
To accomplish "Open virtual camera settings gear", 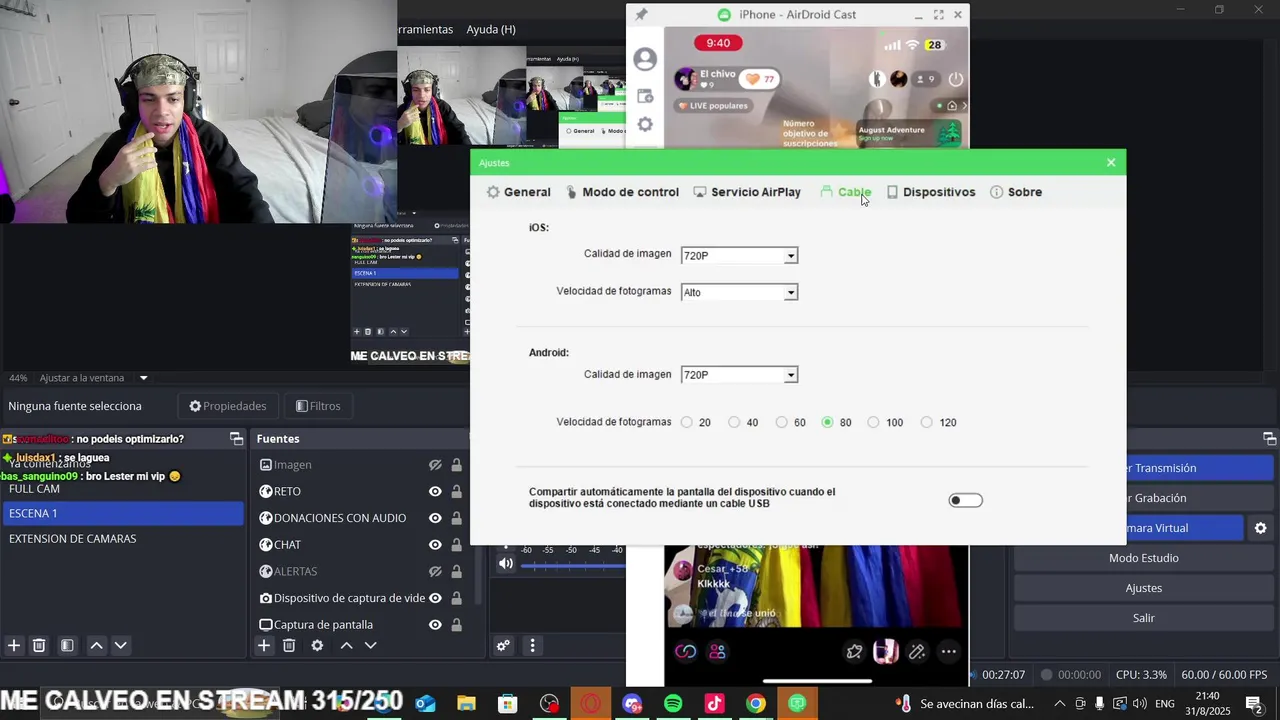I will pos(1260,528).
